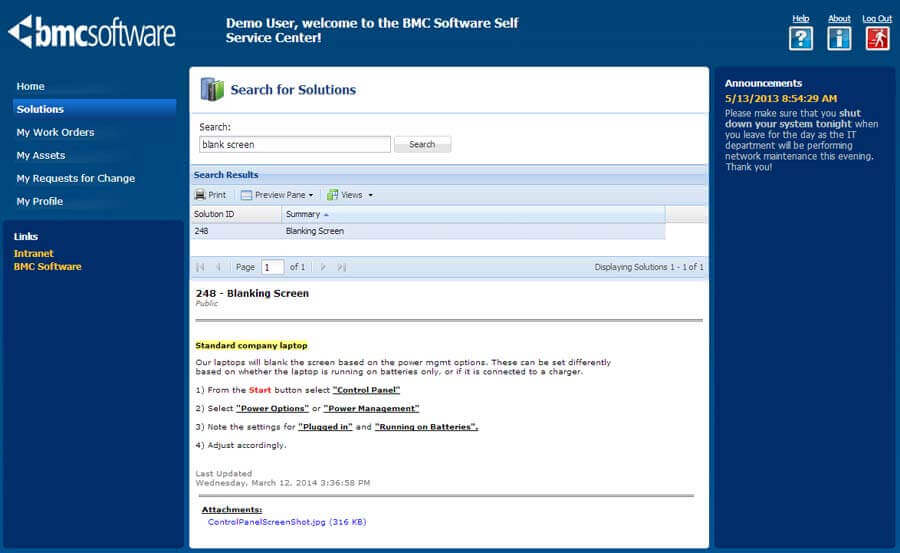Click the 'Last Updated' label

223,474
